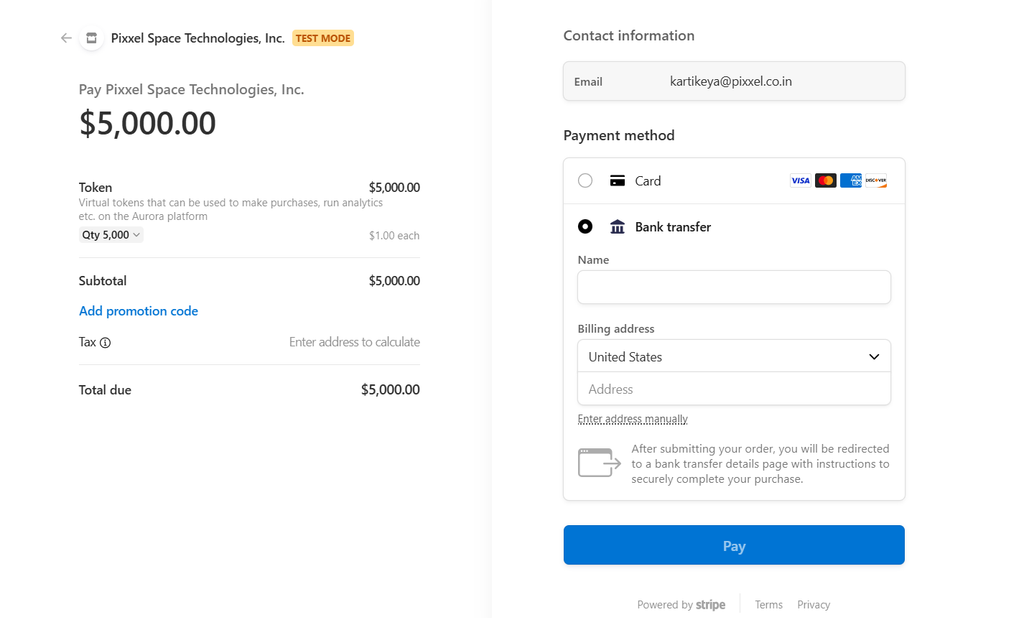Select the Bank transfer radio button
This screenshot has width=1024, height=618.
[585, 227]
